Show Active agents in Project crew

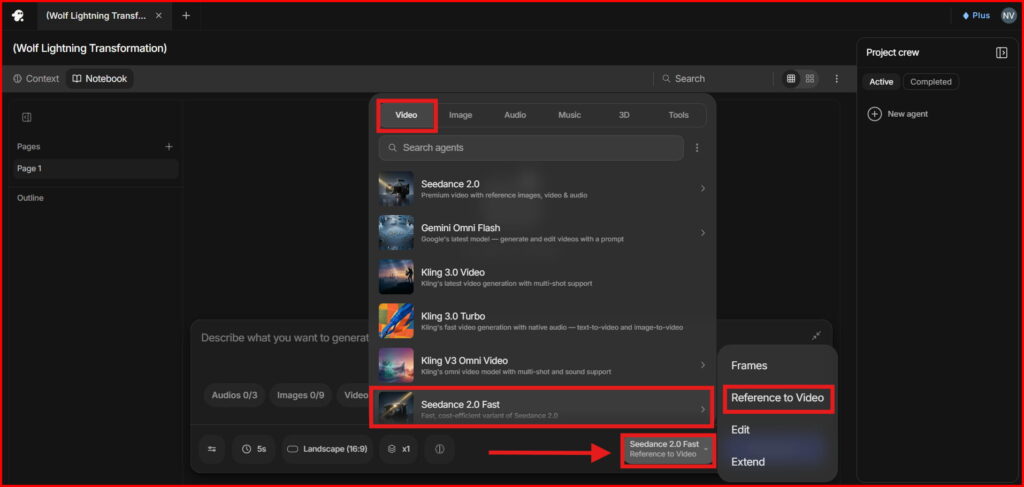[x=881, y=82]
